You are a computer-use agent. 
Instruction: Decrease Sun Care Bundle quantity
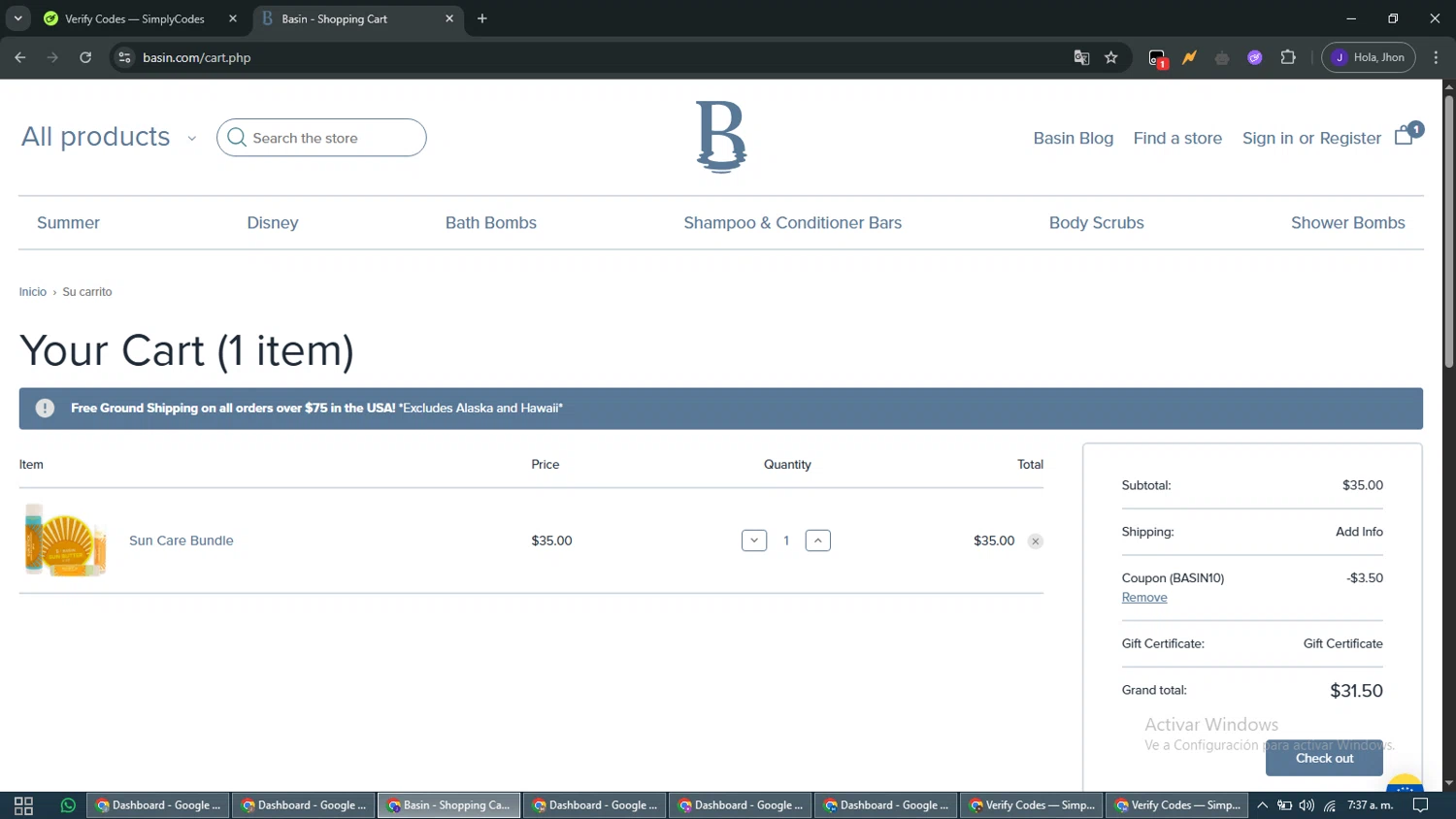(754, 541)
